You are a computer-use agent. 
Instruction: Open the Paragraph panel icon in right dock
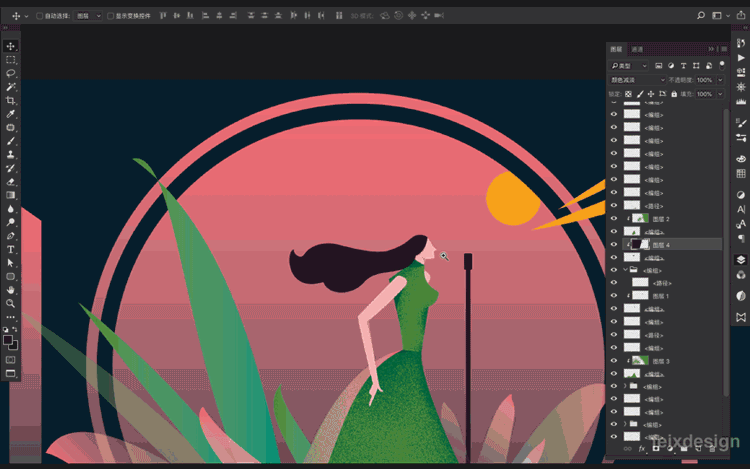tap(741, 238)
